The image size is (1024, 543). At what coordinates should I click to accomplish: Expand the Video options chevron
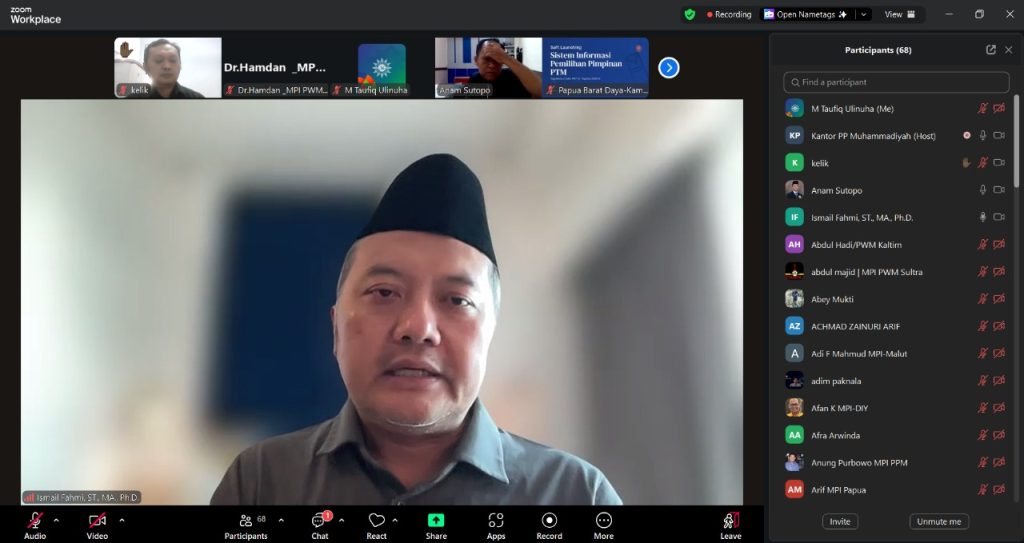(x=122, y=520)
